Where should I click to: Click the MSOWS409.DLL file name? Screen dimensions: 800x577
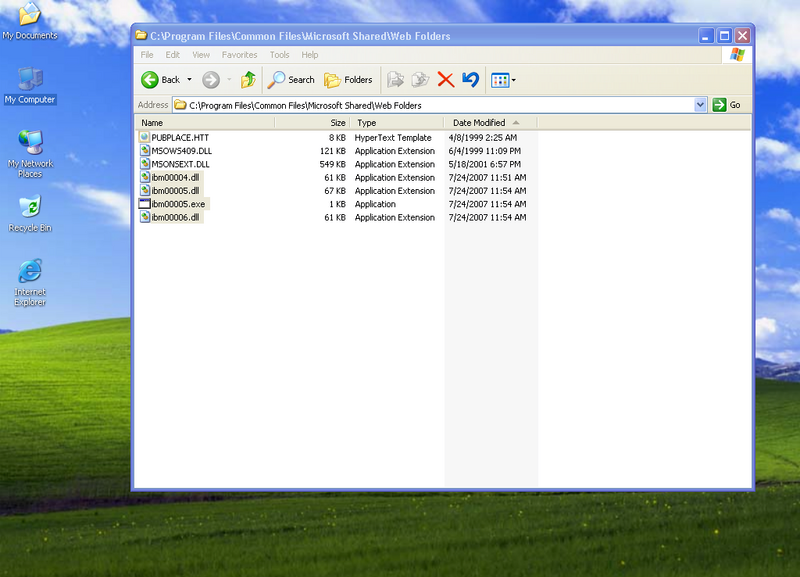coord(182,151)
